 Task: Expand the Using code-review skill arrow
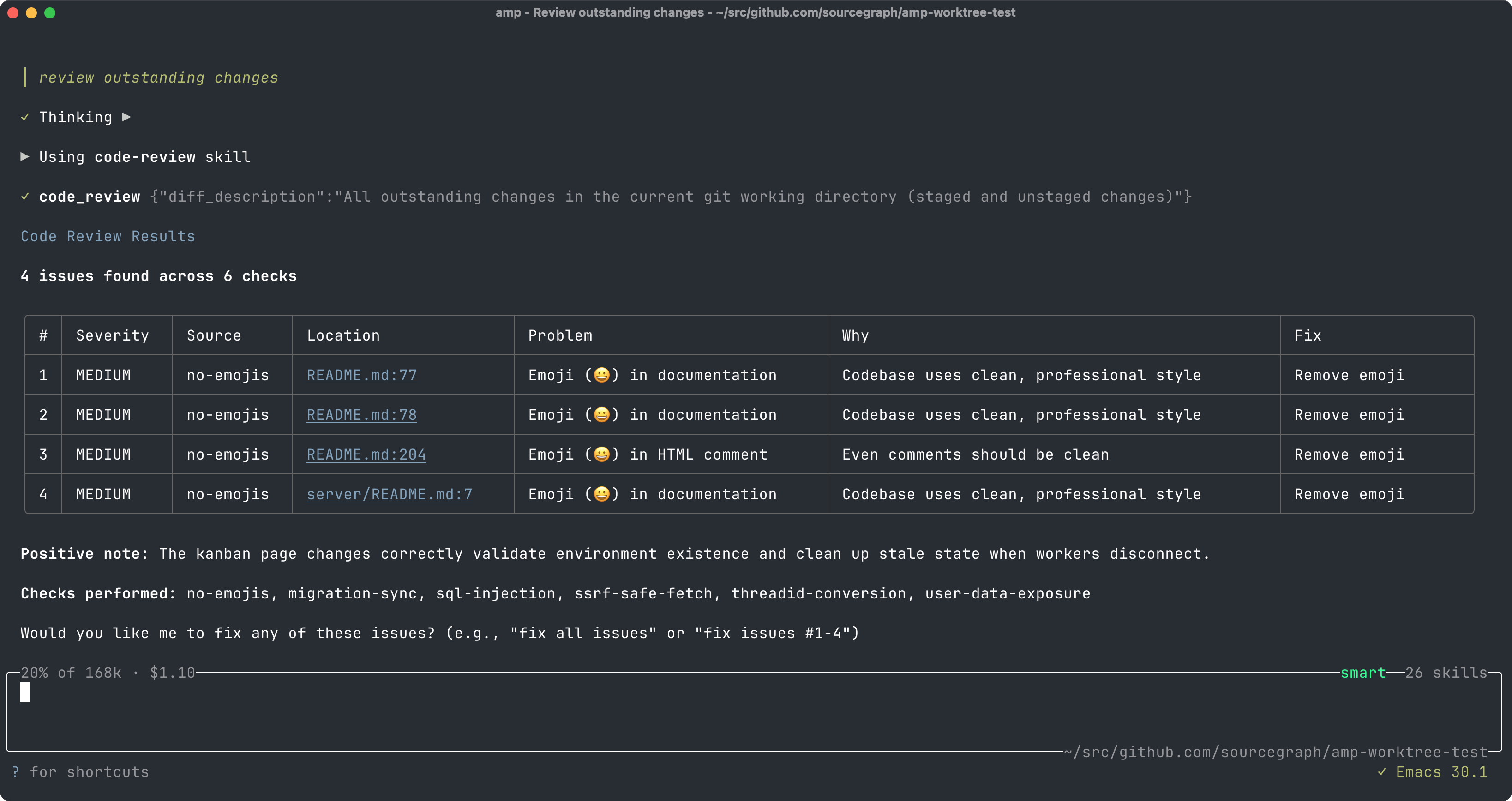[24, 157]
